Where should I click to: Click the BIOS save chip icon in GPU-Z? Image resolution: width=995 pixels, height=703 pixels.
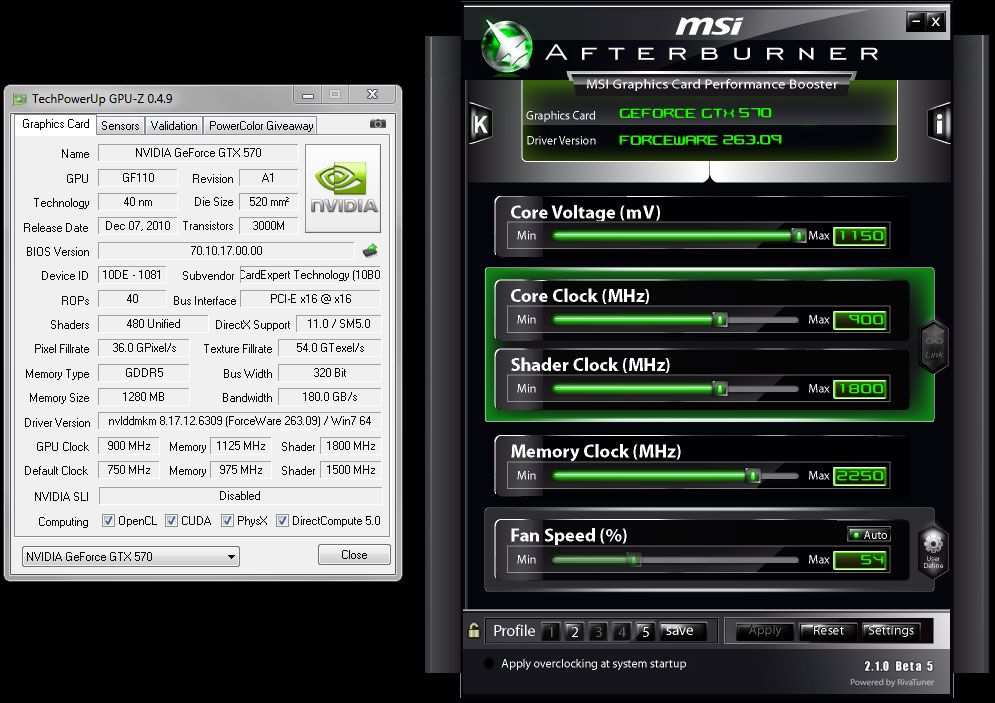(370, 251)
